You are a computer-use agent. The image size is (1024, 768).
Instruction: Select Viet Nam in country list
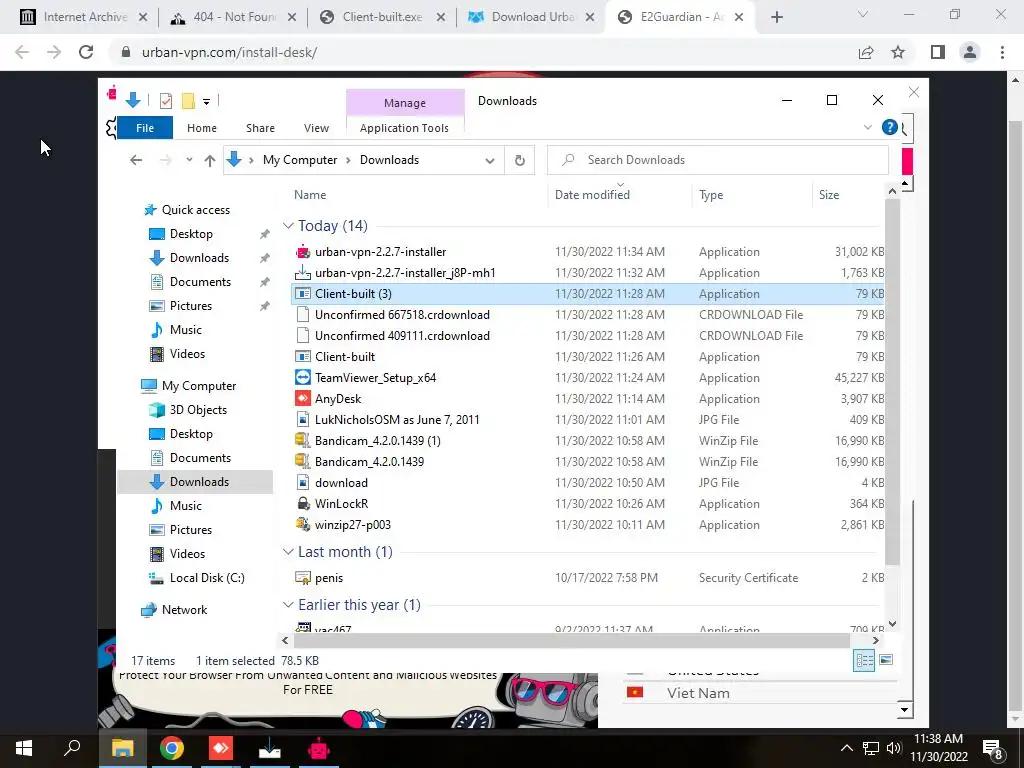[698, 693]
